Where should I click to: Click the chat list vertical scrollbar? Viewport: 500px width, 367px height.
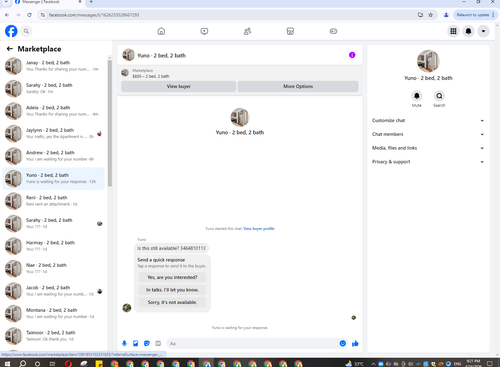(110, 123)
